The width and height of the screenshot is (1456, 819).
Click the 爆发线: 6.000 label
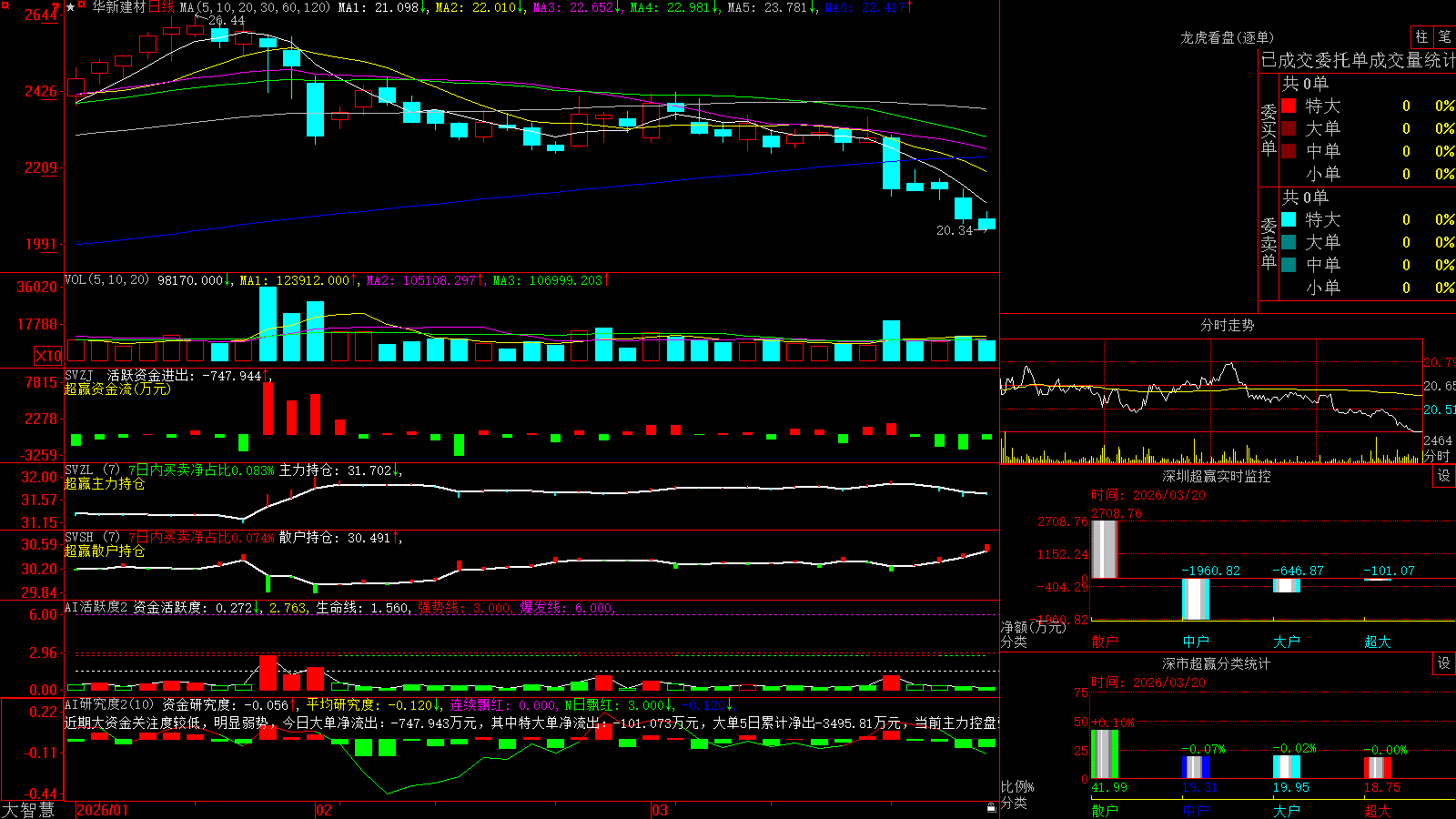[565, 607]
